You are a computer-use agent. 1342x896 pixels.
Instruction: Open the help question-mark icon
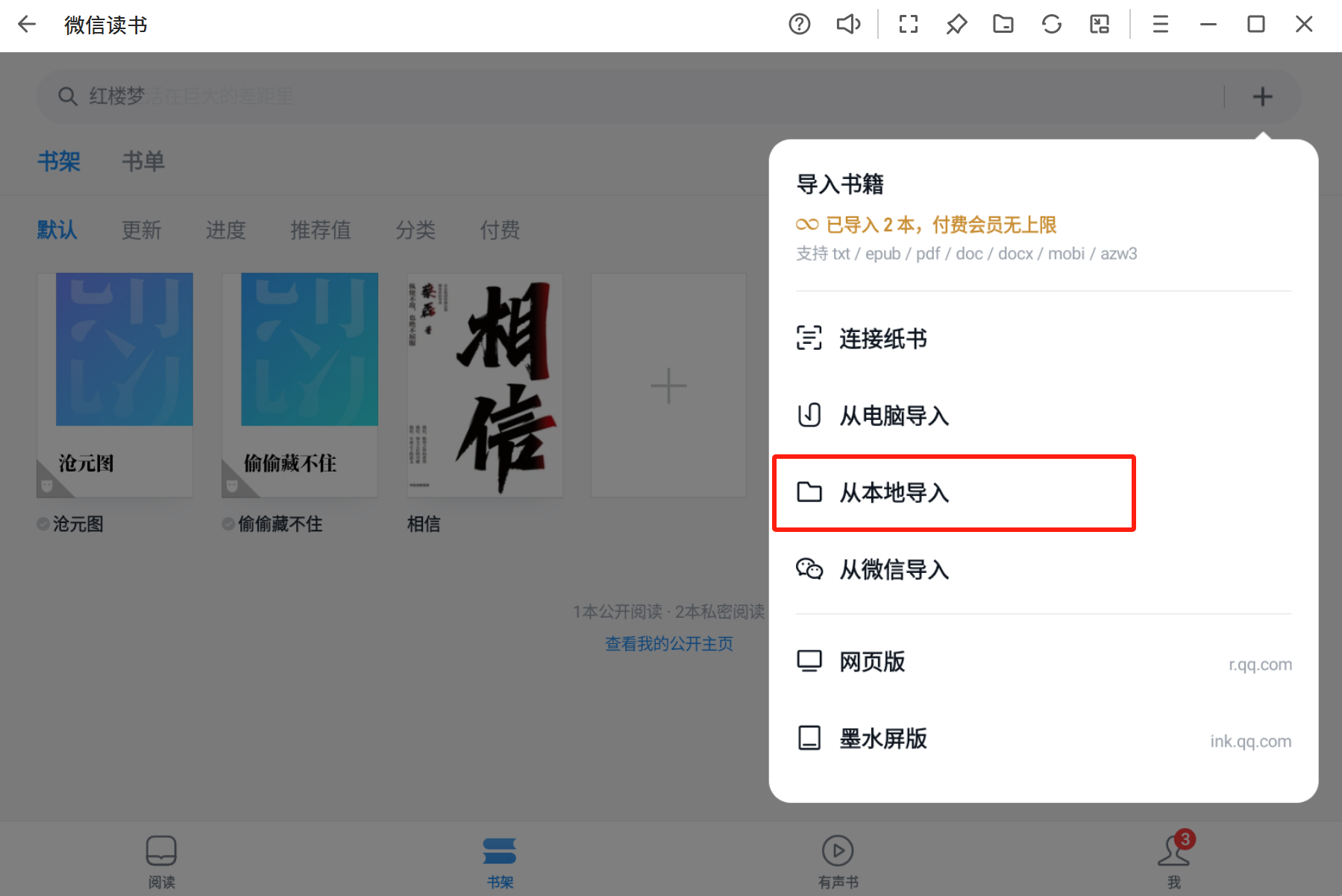(799, 25)
